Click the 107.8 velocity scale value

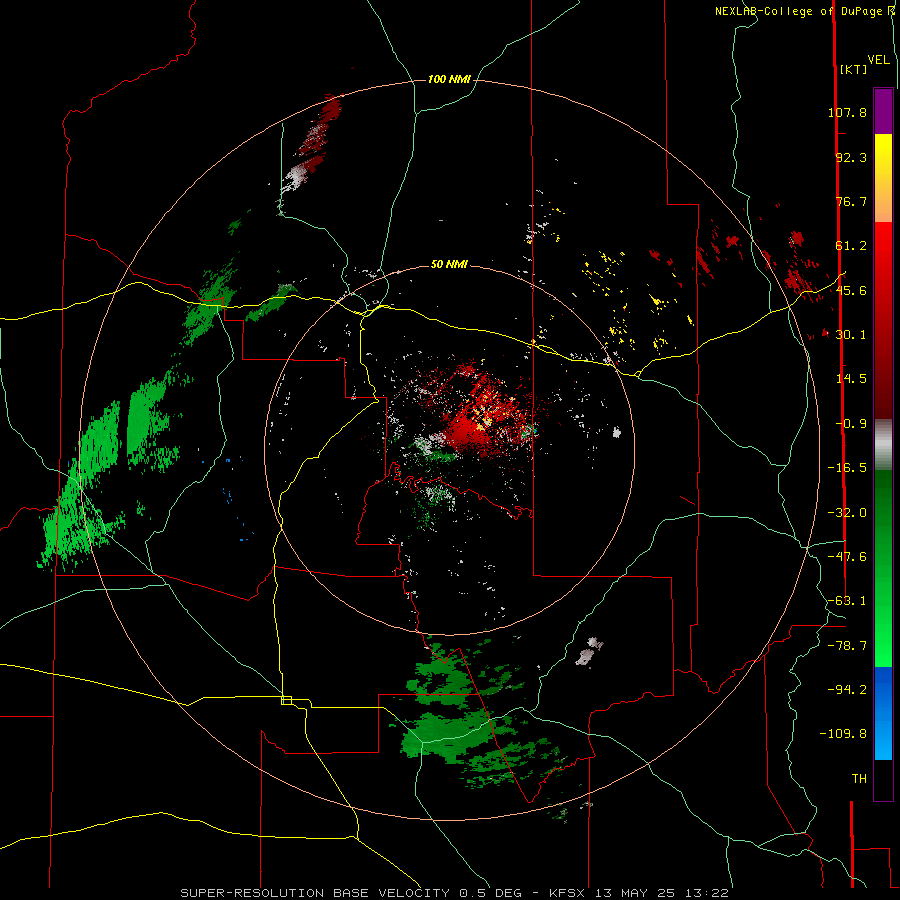[847, 112]
